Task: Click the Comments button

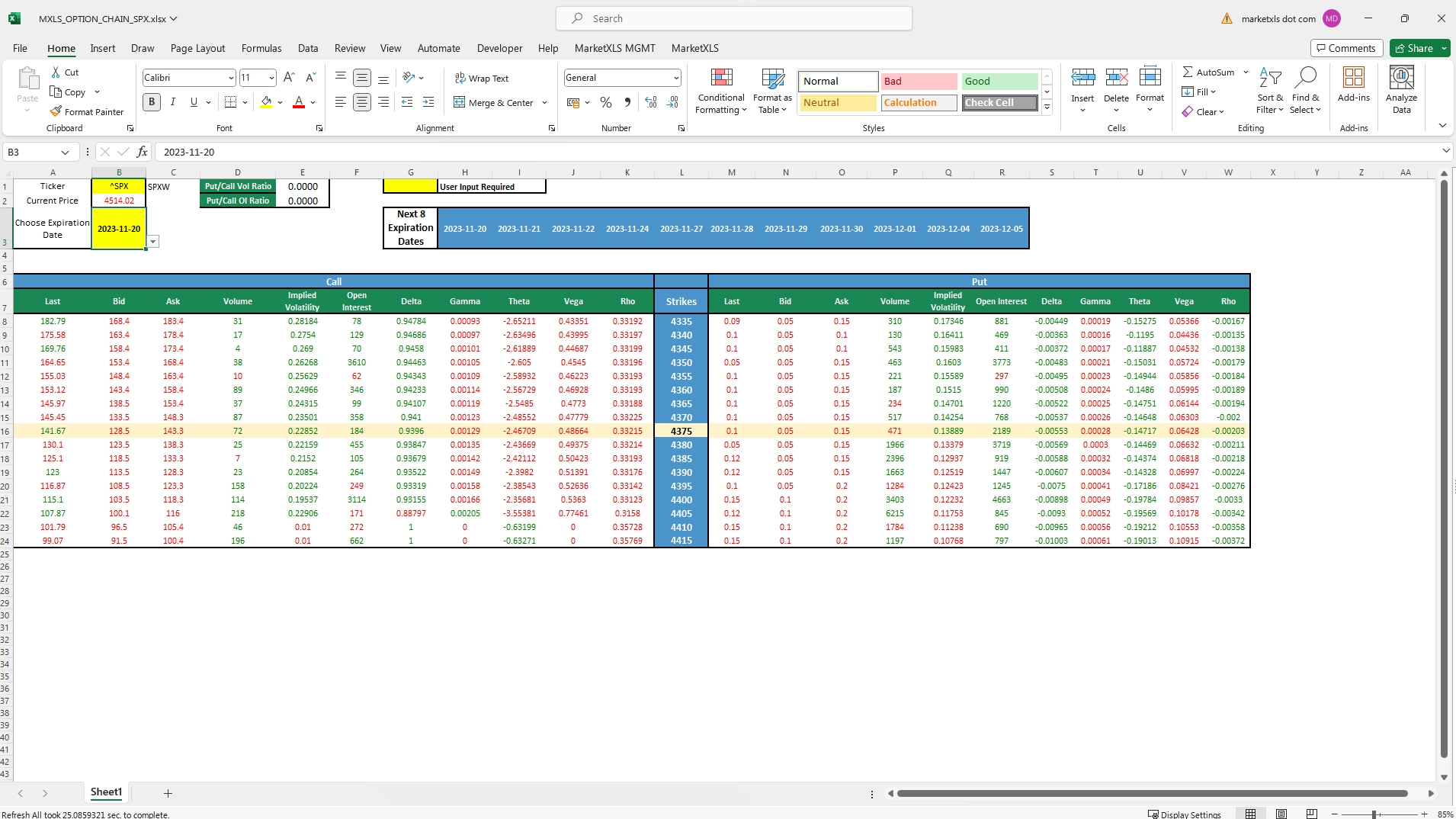Action: 1346,48
